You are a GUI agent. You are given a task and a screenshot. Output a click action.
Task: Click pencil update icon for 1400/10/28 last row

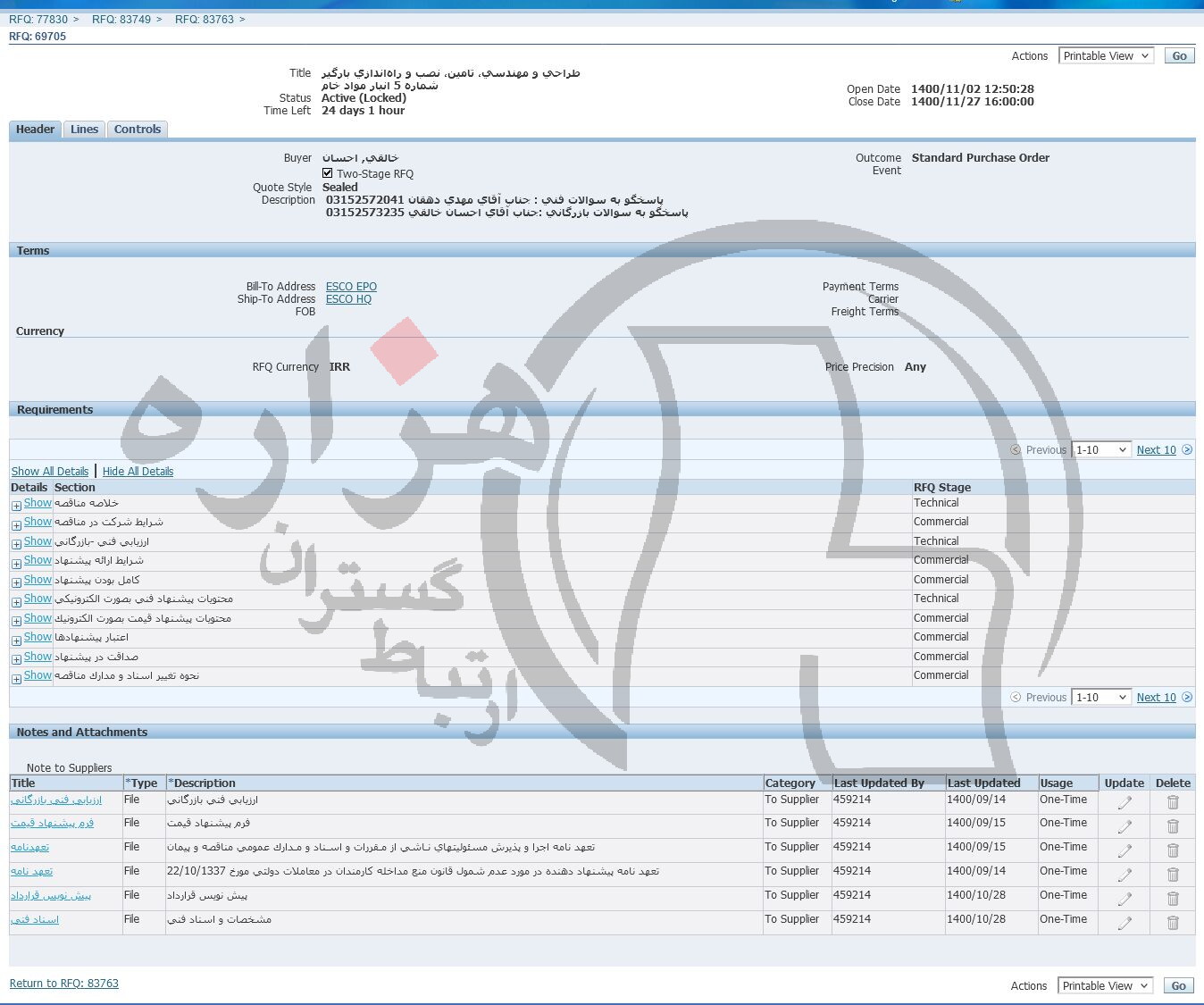click(1124, 923)
